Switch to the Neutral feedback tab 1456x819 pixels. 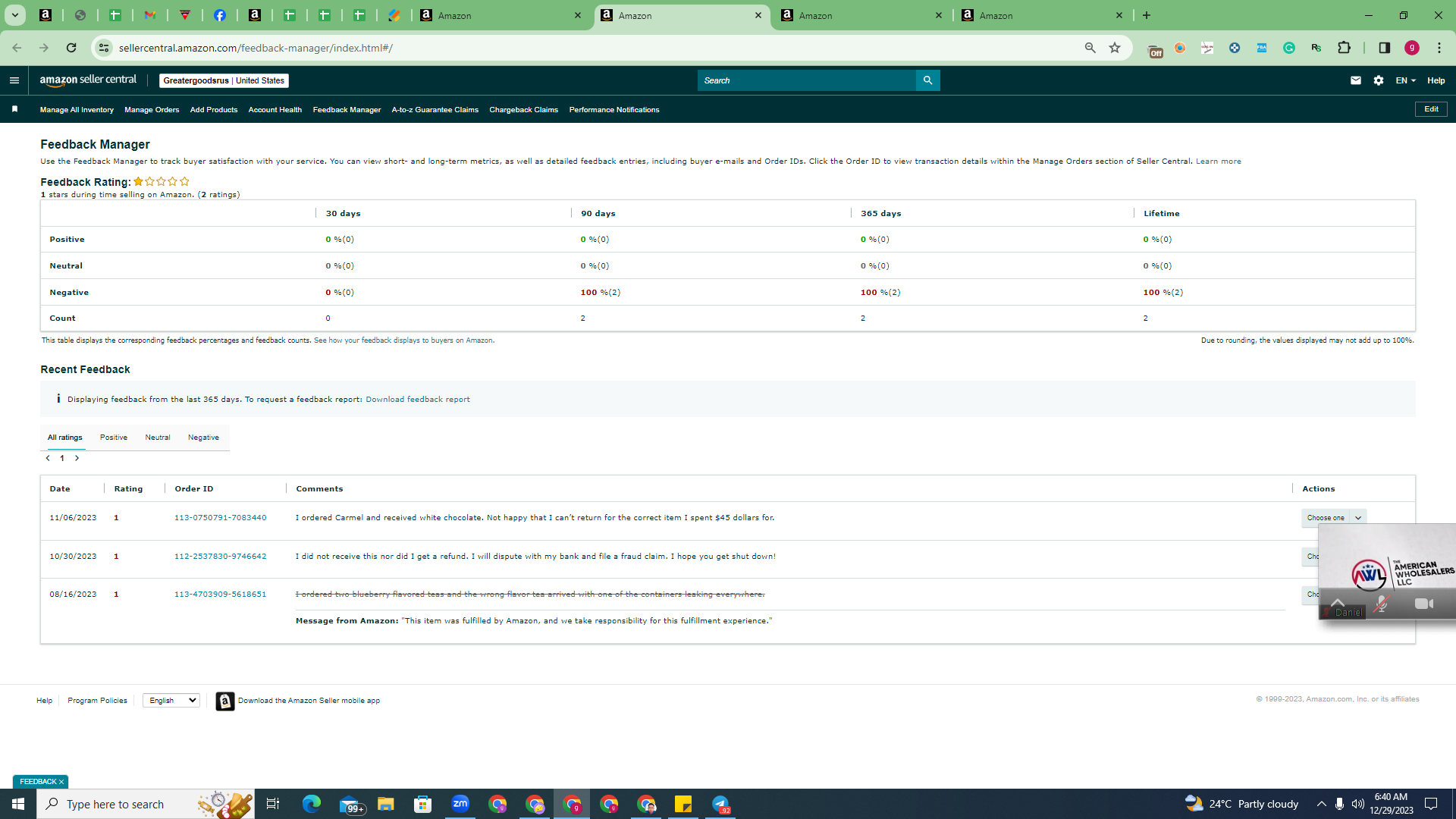coord(158,438)
